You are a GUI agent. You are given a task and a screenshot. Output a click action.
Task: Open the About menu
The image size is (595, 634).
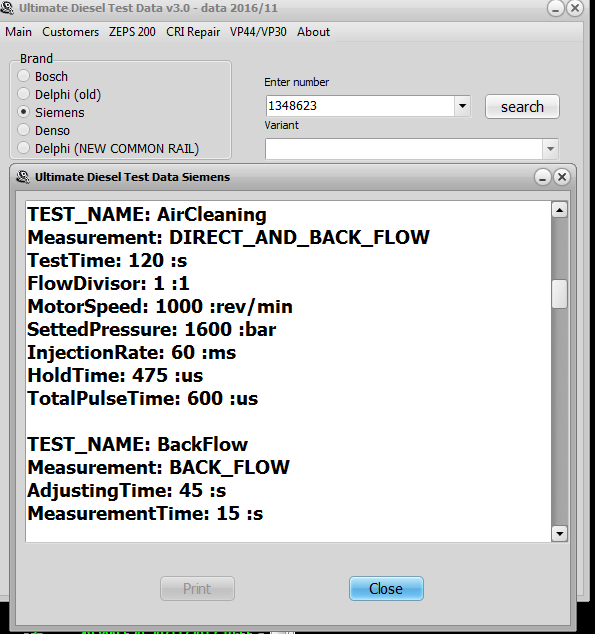point(313,32)
